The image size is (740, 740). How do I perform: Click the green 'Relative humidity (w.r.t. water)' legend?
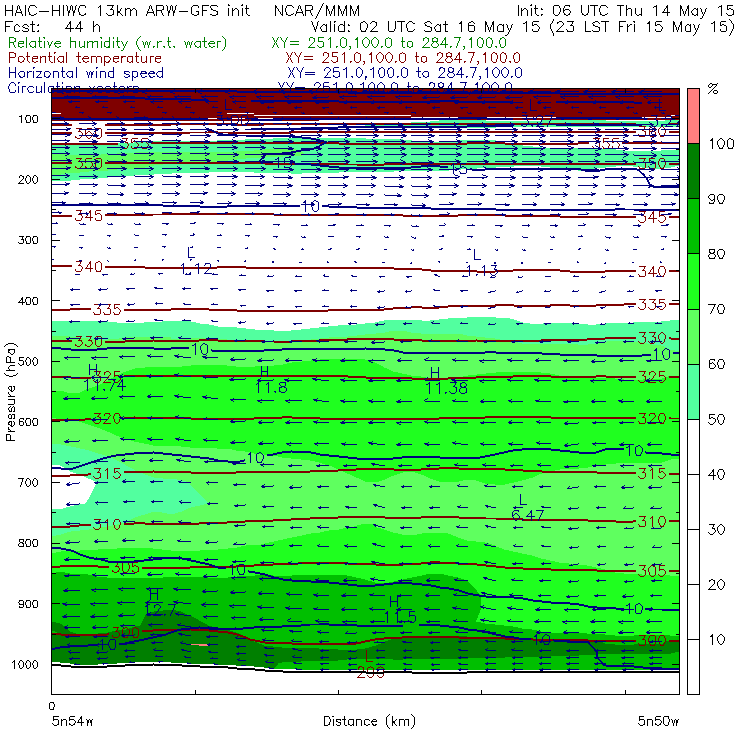(118, 43)
